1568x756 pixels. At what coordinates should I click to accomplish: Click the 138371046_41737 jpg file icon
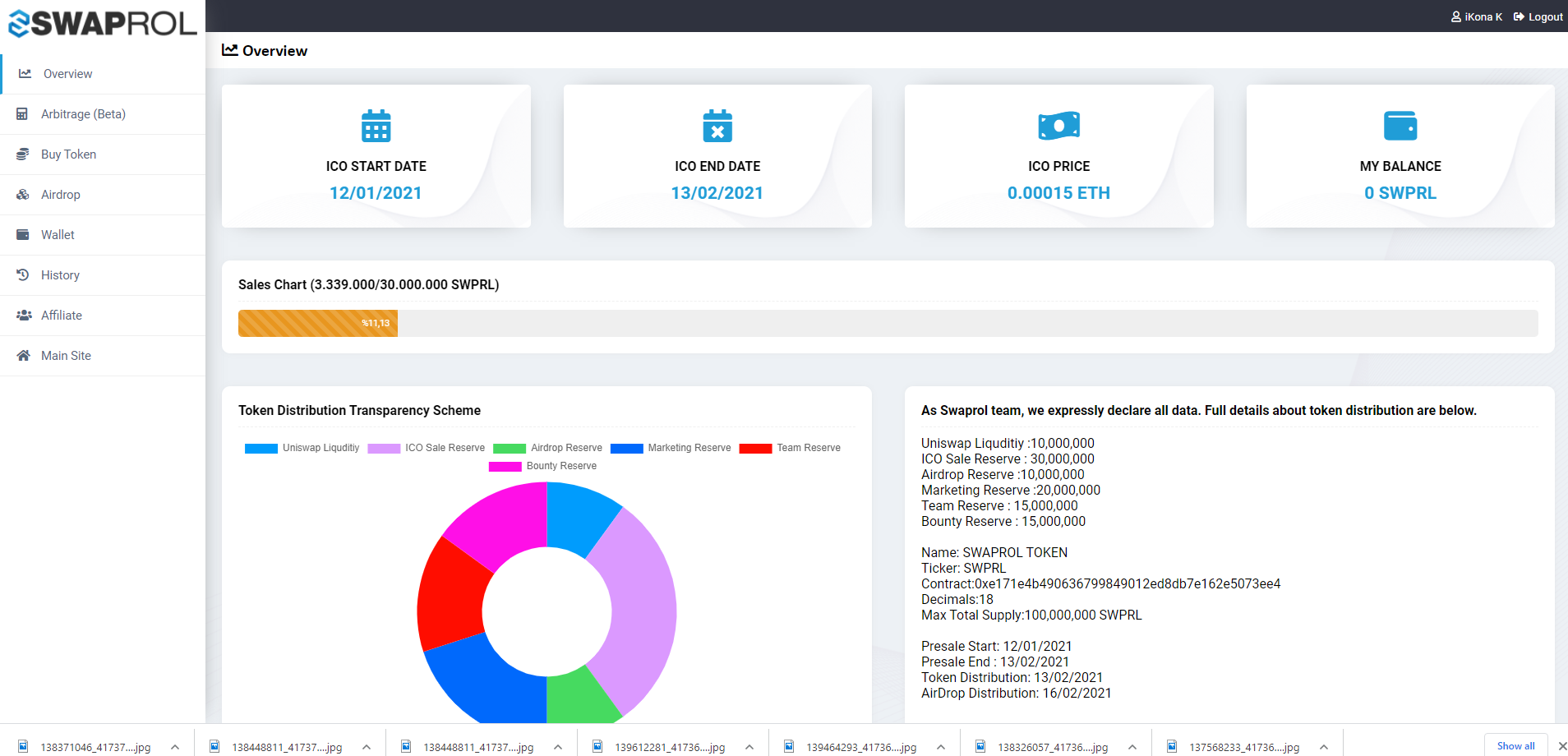coord(23,746)
